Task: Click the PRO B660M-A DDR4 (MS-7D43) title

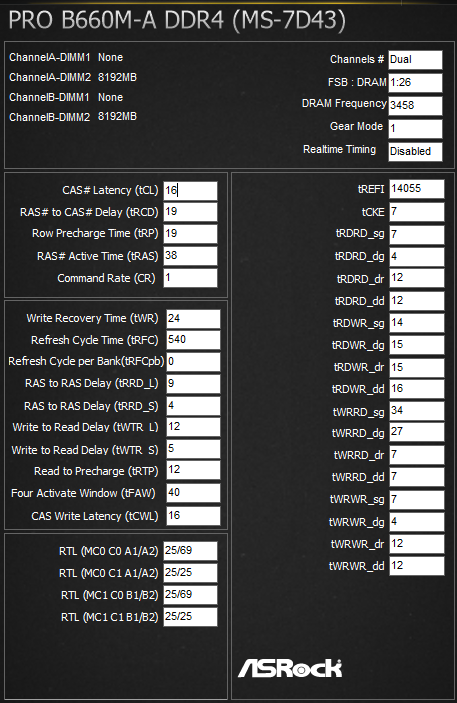Action: pos(177,21)
